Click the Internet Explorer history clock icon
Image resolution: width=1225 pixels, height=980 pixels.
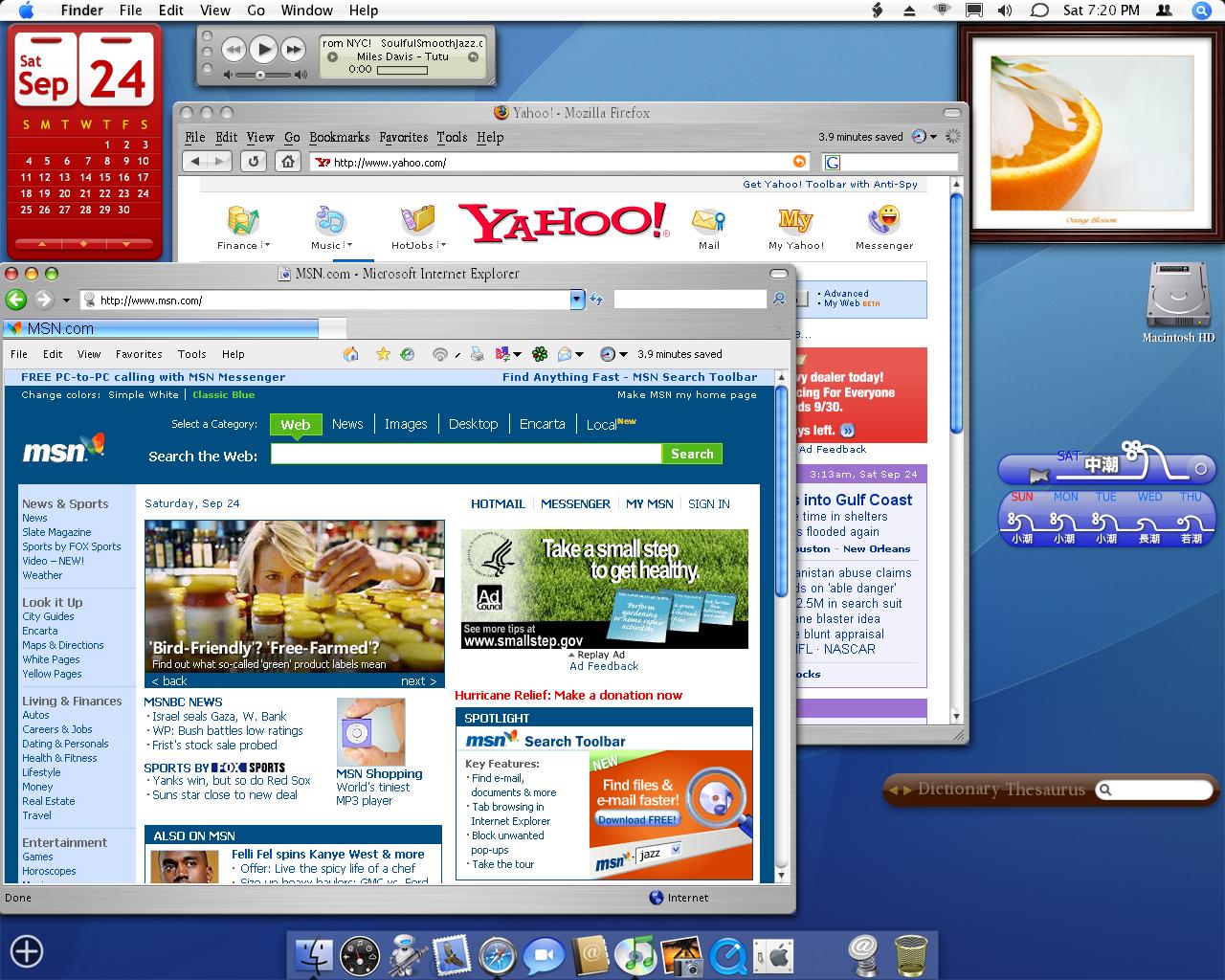(407, 354)
